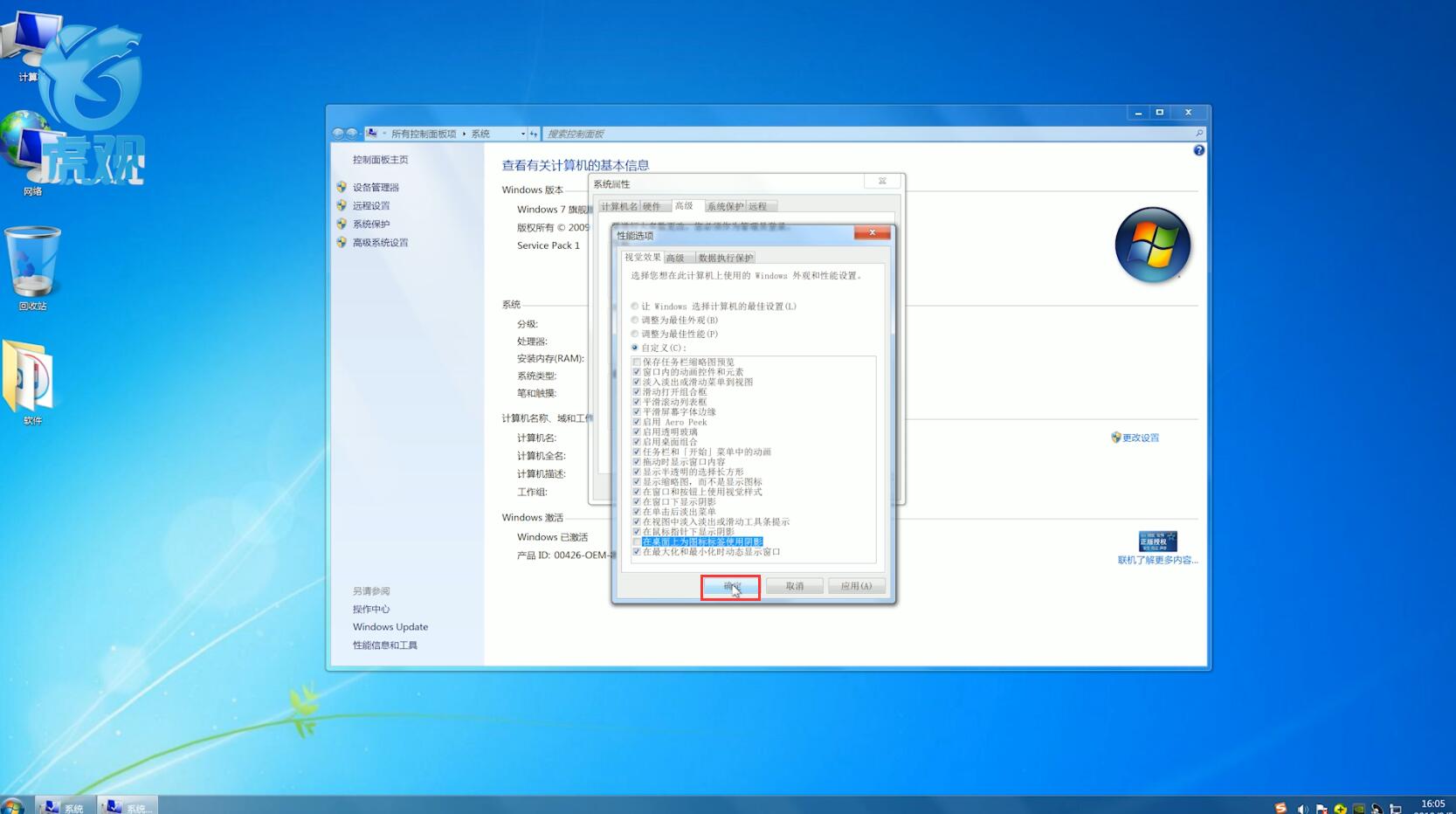Open 操作中心 link in sidebar
This screenshot has width=1456, height=814.
[x=371, y=609]
